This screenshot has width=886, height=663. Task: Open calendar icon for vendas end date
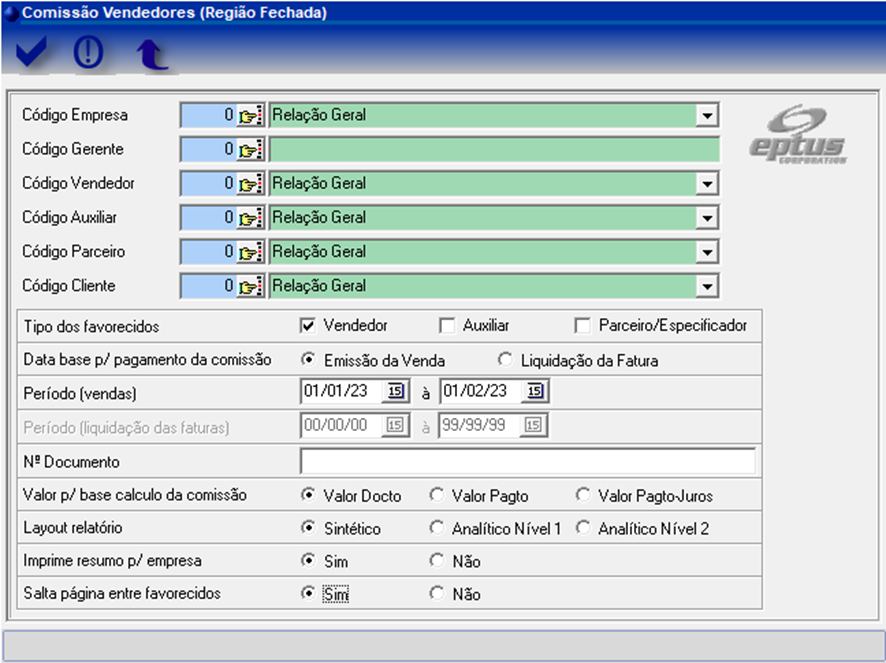[x=535, y=392]
